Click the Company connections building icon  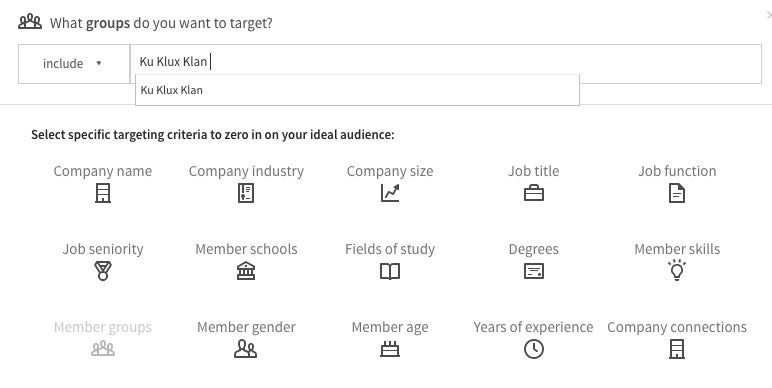click(x=677, y=349)
